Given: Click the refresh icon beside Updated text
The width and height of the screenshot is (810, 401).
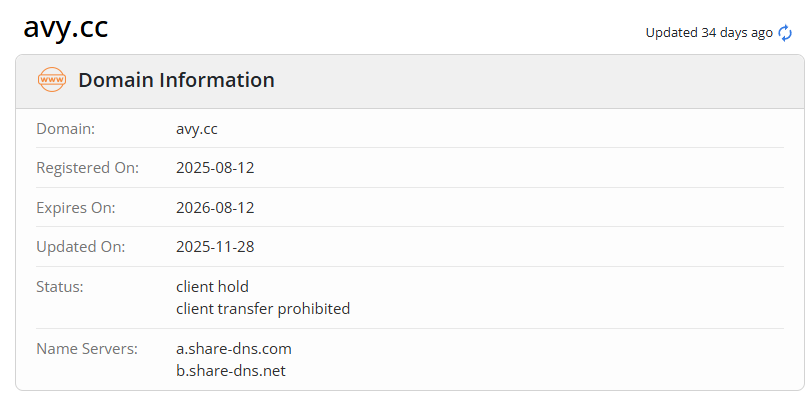Looking at the screenshot, I should point(785,33).
